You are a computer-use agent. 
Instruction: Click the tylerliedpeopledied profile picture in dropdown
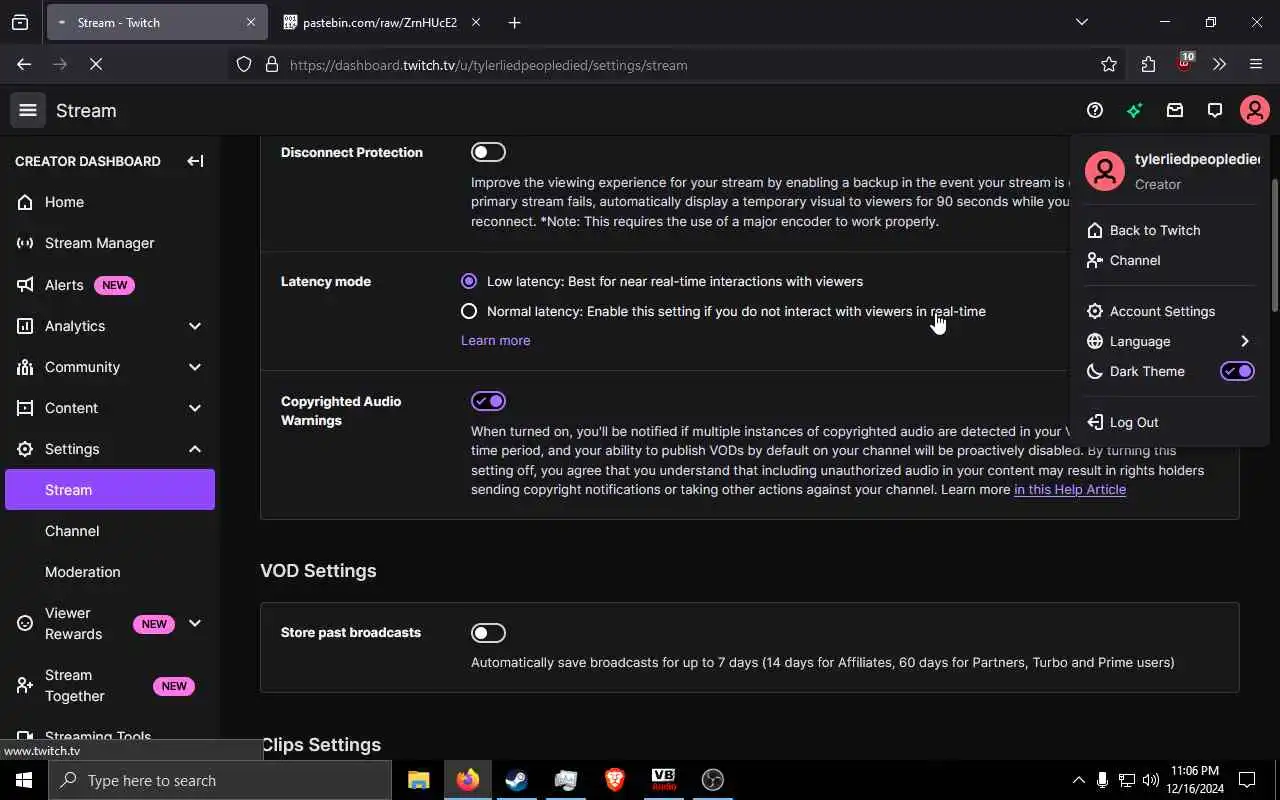[1105, 171]
